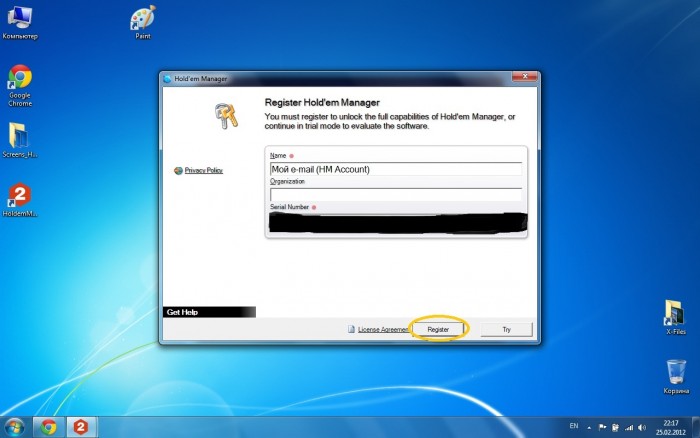Click the Get Help bar
This screenshot has width=700, height=438.
pos(209,312)
